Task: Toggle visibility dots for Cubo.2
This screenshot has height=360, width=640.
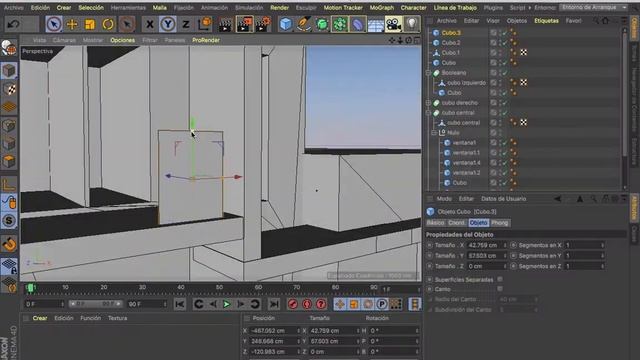Action: coord(500,42)
